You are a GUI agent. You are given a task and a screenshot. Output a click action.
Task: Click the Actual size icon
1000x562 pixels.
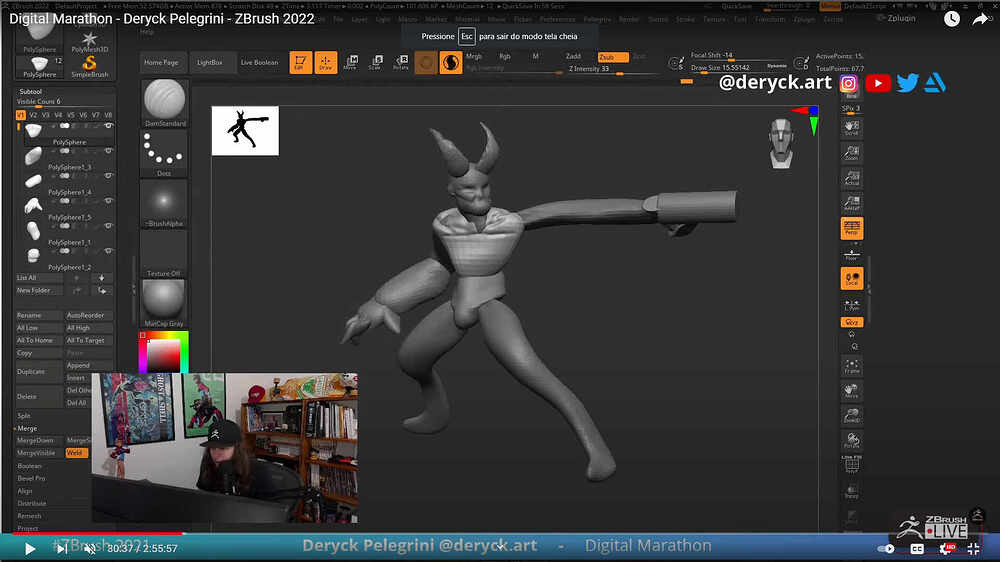851,178
